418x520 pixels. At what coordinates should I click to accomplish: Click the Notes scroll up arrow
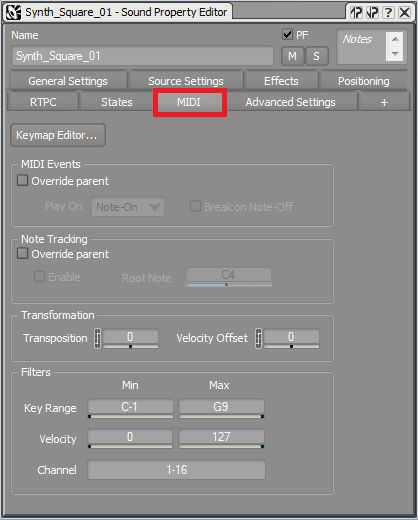pyautogui.click(x=395, y=39)
